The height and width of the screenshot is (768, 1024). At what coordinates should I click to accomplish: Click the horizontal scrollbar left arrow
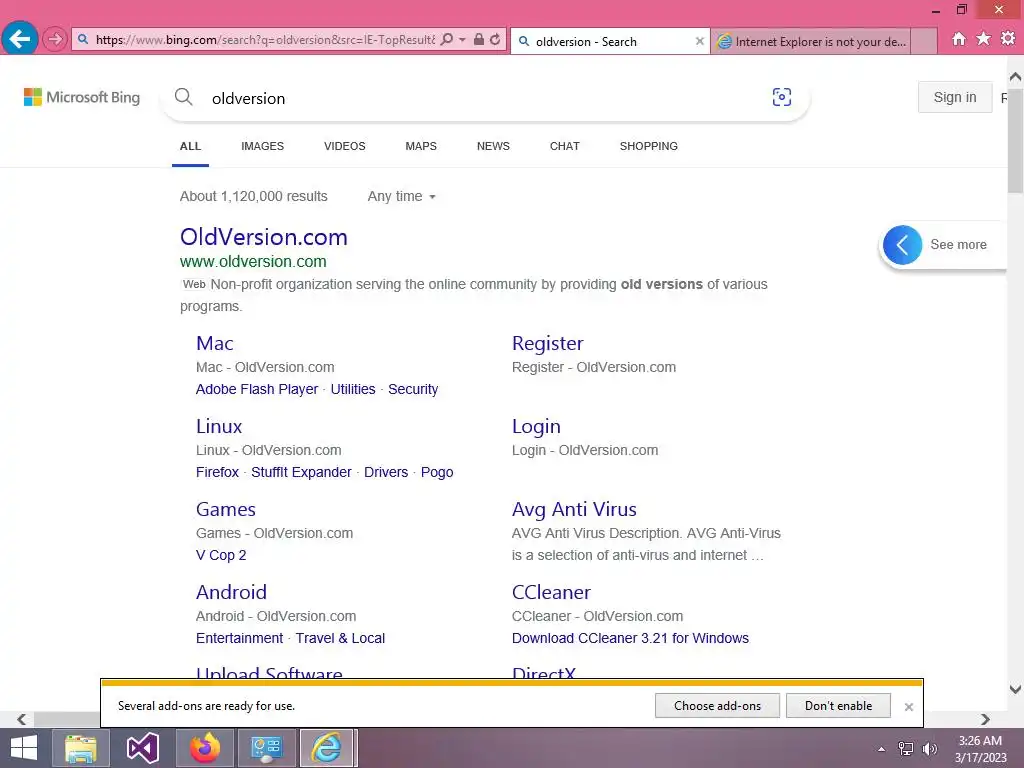click(x=22, y=719)
